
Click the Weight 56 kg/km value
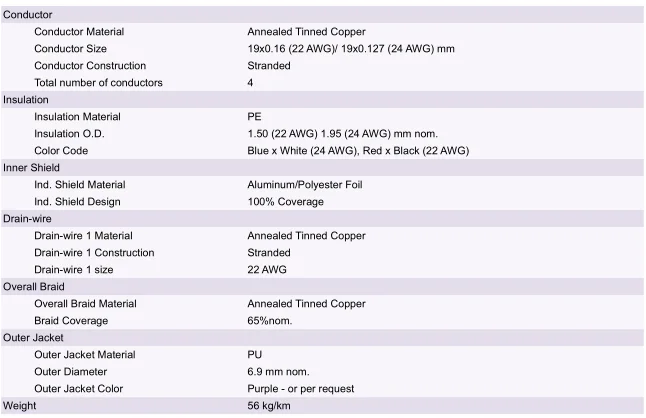point(268,406)
